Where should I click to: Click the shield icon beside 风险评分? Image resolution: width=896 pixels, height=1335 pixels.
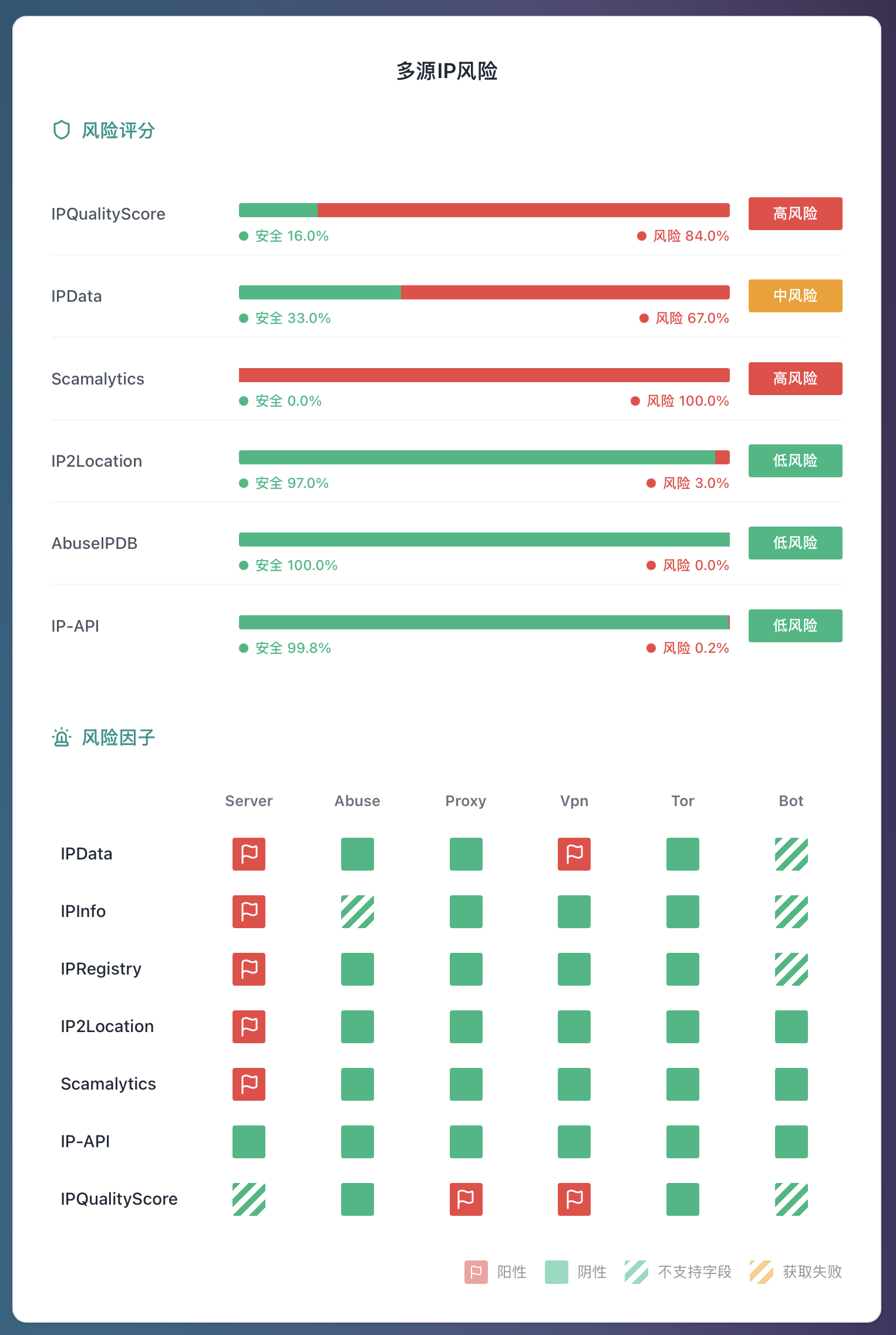62,130
